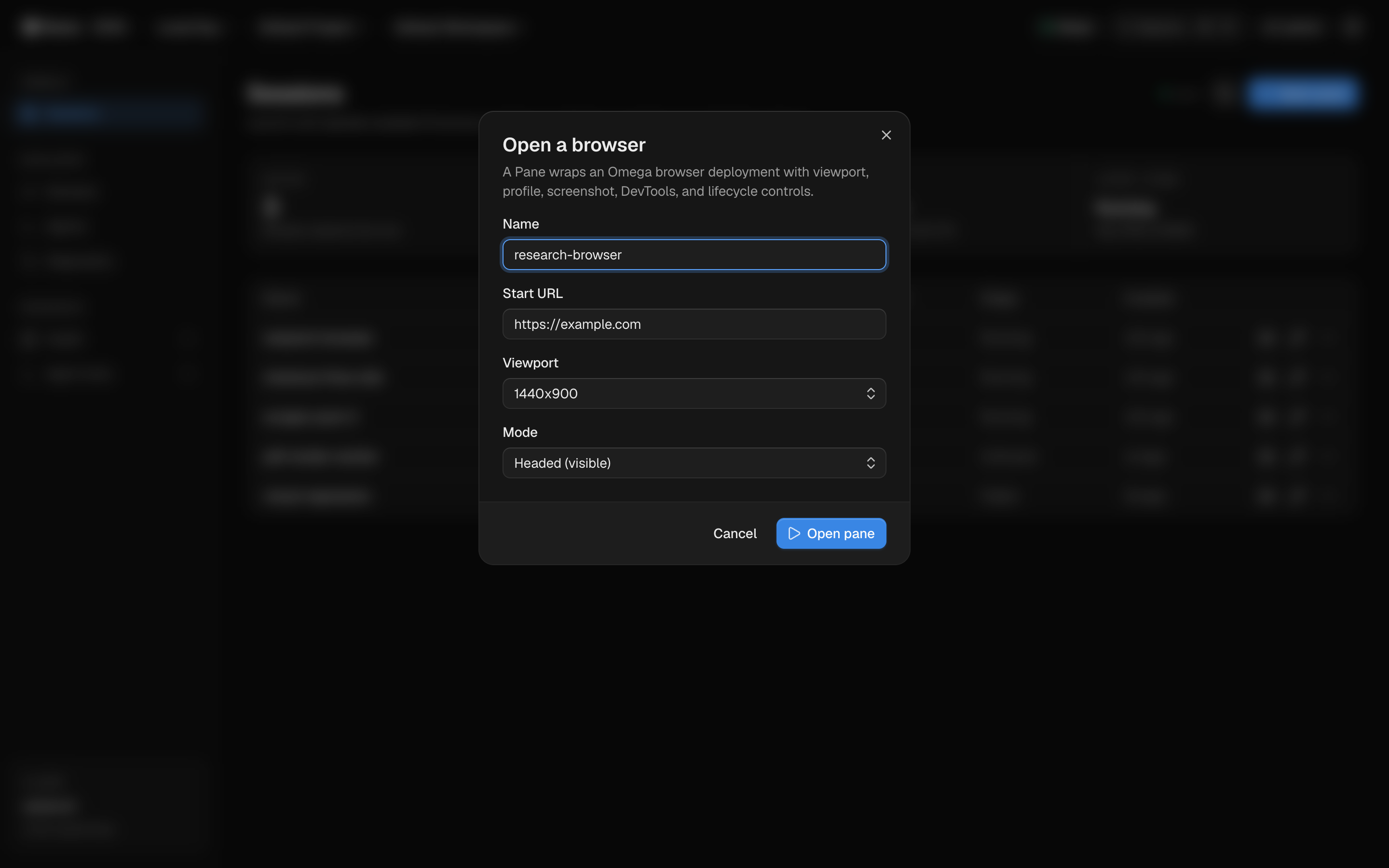
Task: Open the Mode dropdown
Action: [x=694, y=463]
